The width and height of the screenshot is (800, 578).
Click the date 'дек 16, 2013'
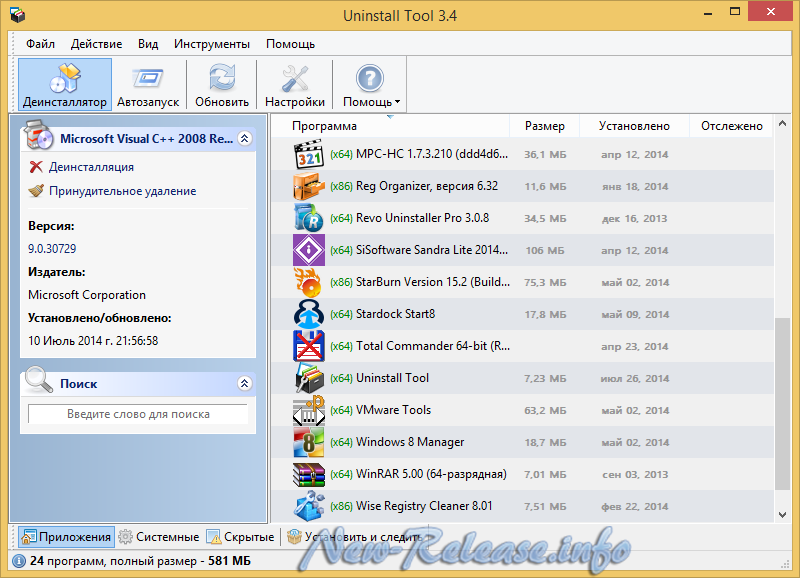point(634,218)
